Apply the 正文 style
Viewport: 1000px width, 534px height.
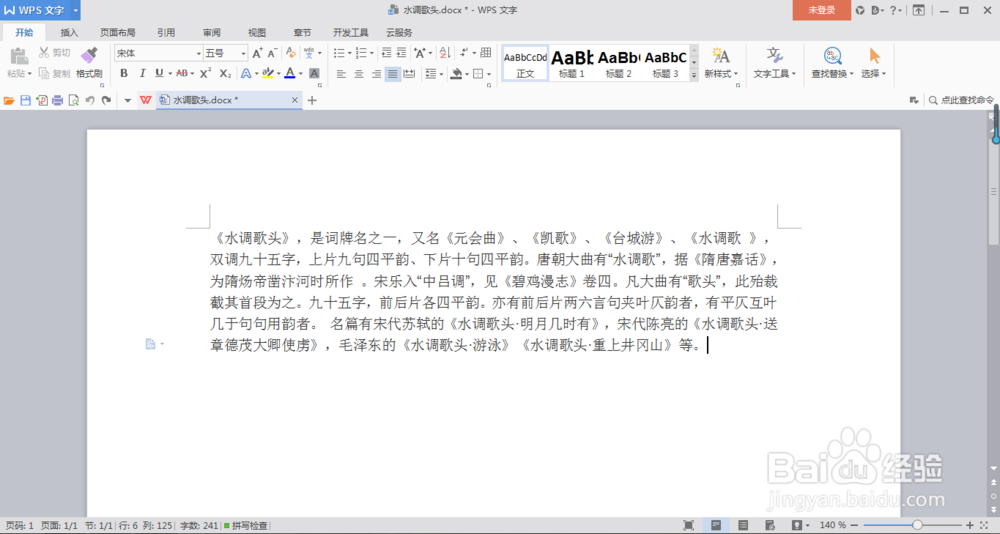pos(525,63)
